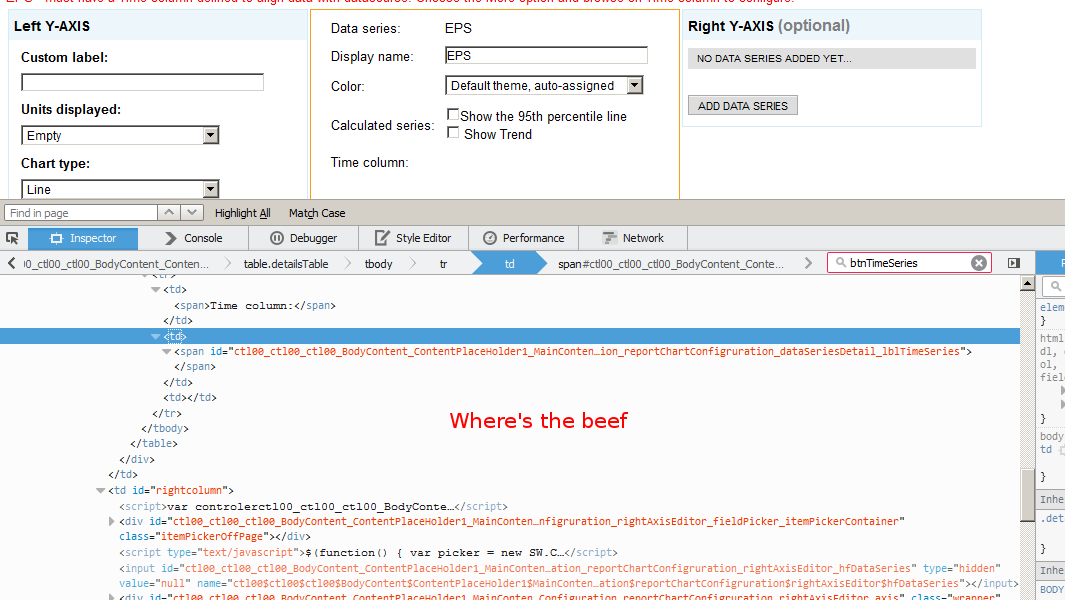Click the Find in page field

[81, 213]
